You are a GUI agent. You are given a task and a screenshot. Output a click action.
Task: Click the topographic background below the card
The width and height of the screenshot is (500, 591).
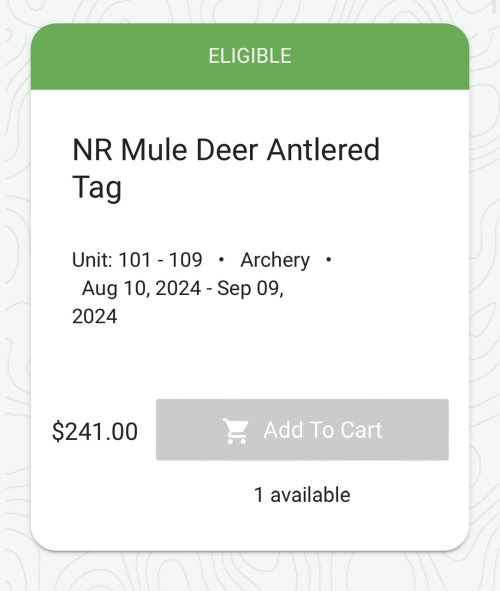tap(250, 572)
